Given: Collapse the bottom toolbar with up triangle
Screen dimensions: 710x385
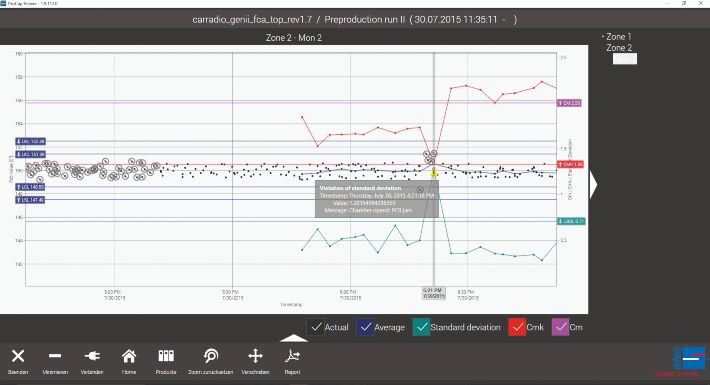Looking at the screenshot, I should (x=294, y=338).
